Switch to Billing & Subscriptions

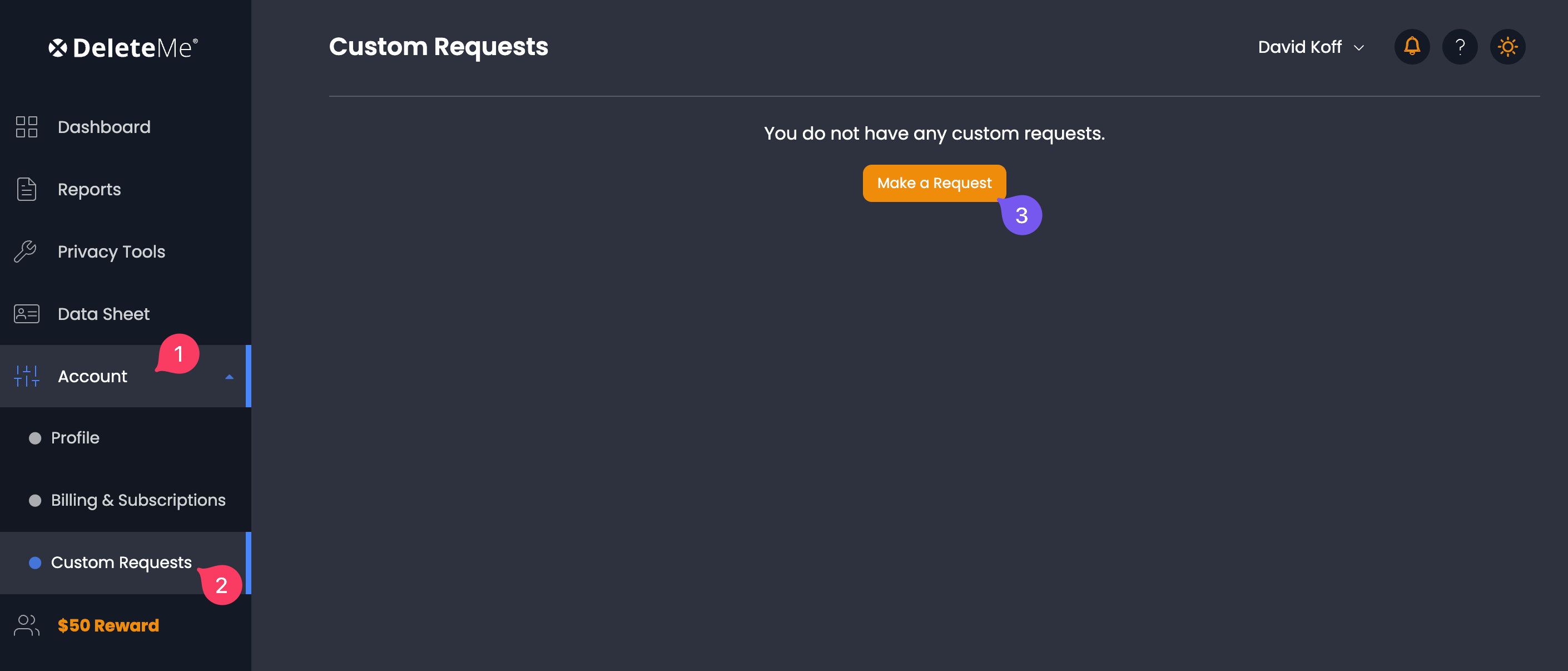(x=138, y=500)
